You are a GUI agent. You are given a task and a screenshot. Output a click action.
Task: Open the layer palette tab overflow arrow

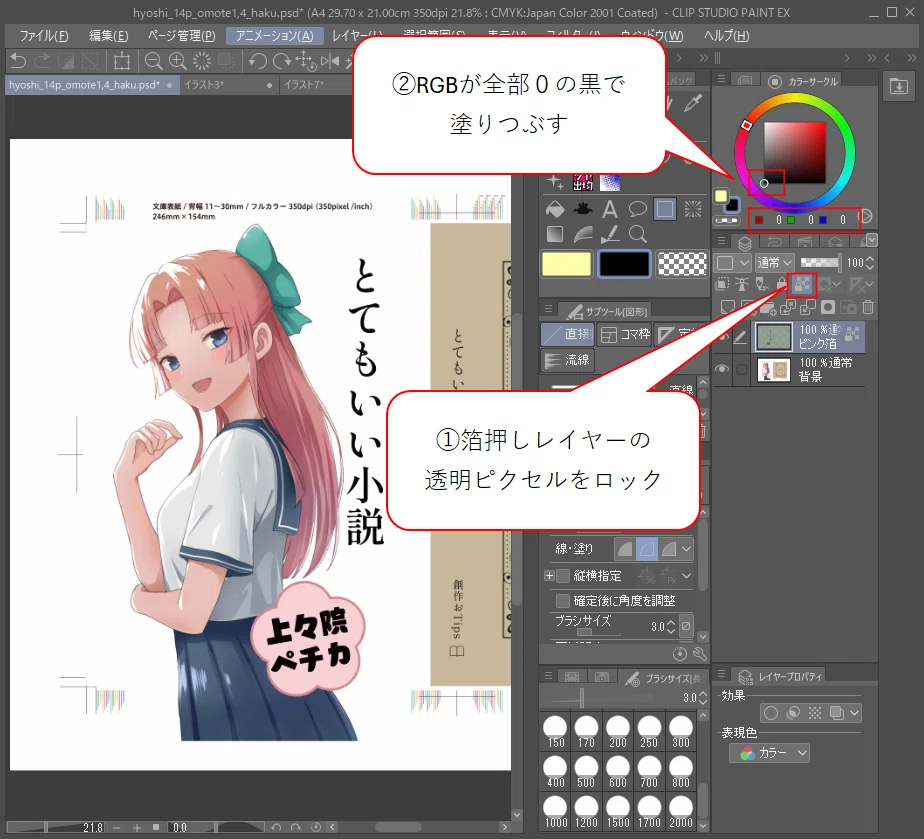coord(872,240)
